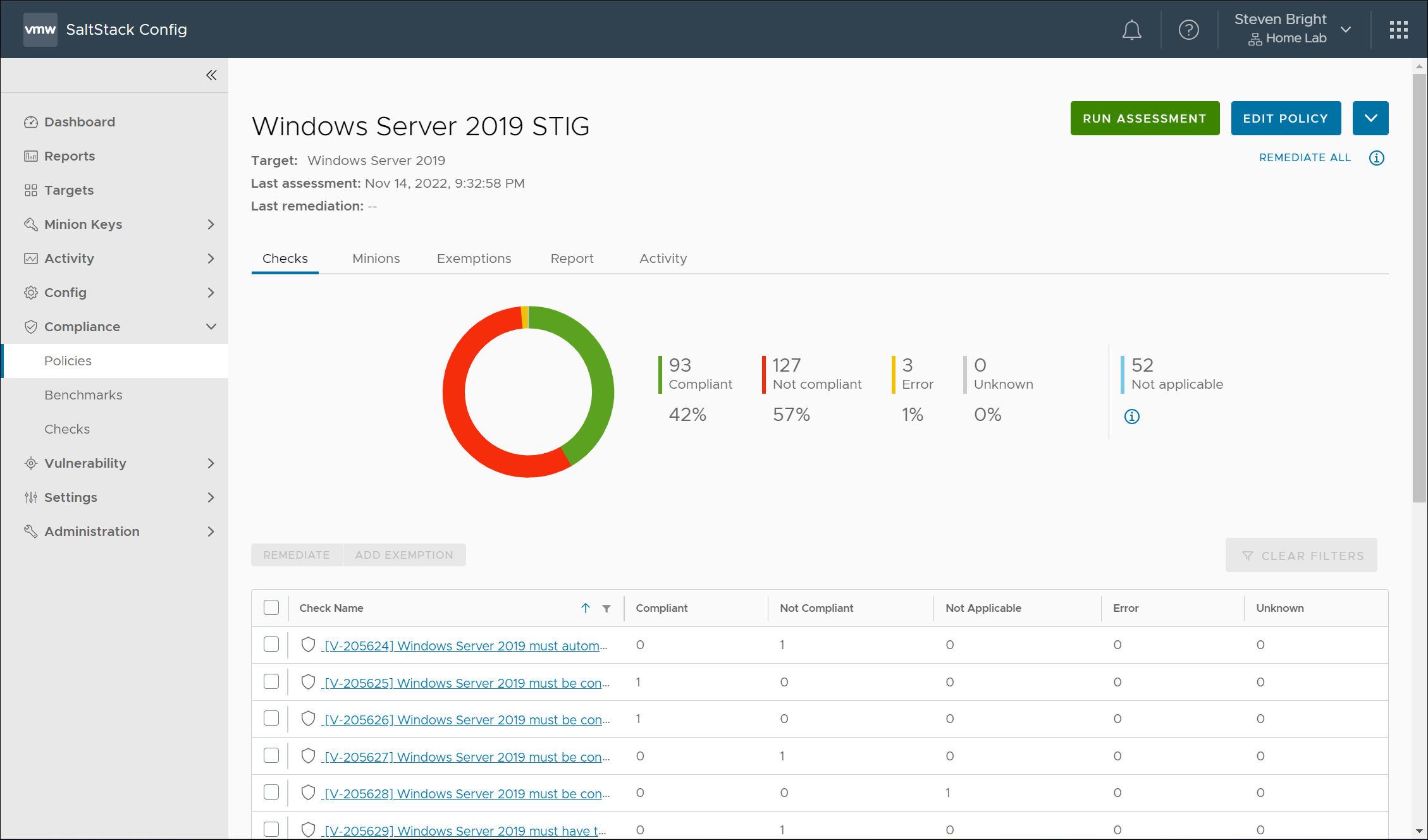1428x840 pixels.
Task: Open the help question mark icon
Action: [1188, 30]
